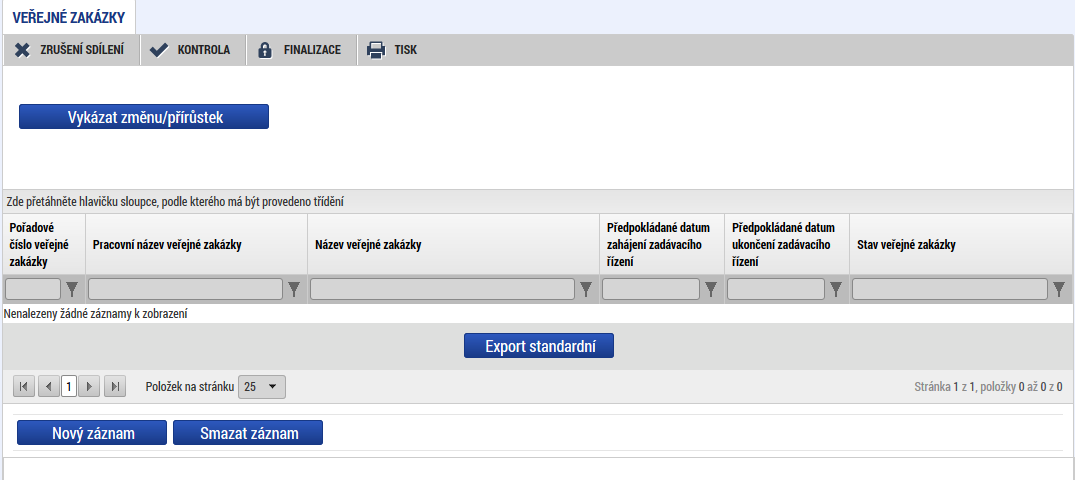Click filter funnel for Pracovní název column
This screenshot has width=1075, height=480.
(x=294, y=290)
